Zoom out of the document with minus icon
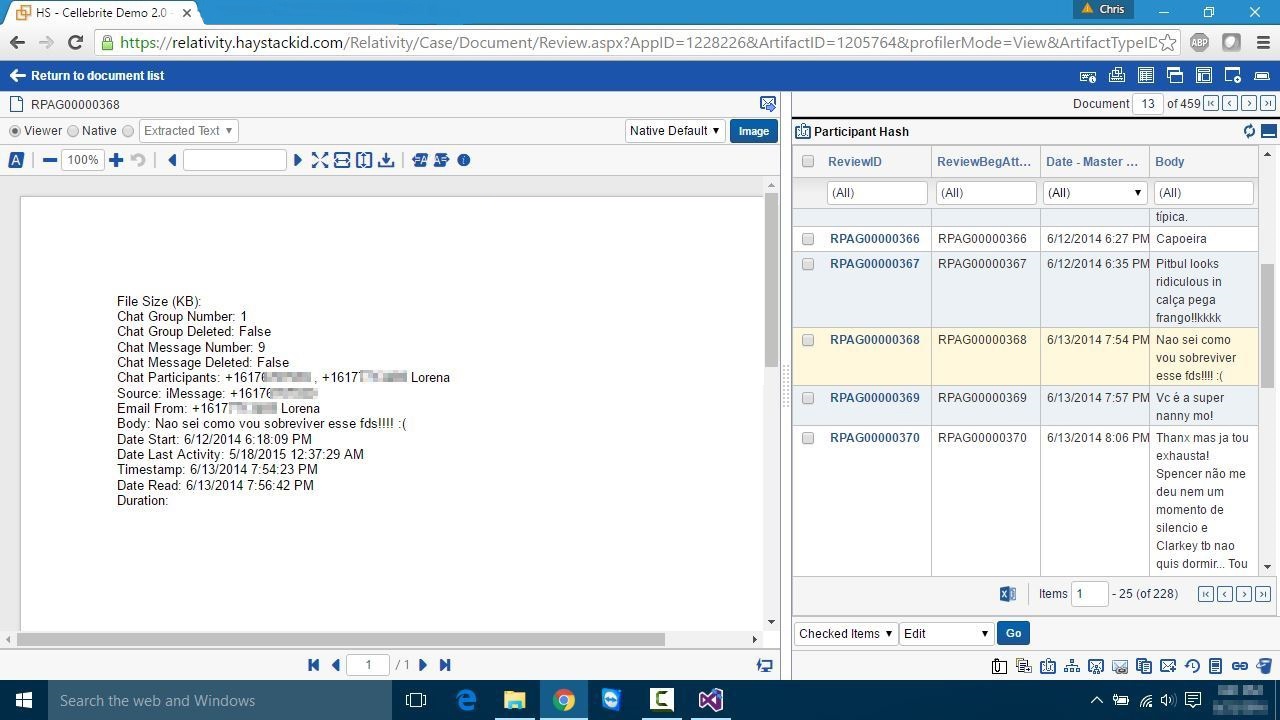 tap(48, 160)
